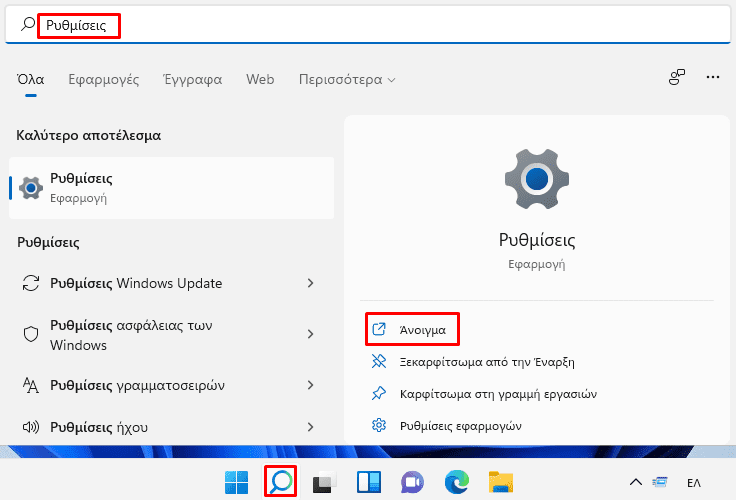Screen dimensions: 736x500
Task: Click the gear icon in the best match result
Action: (31, 188)
